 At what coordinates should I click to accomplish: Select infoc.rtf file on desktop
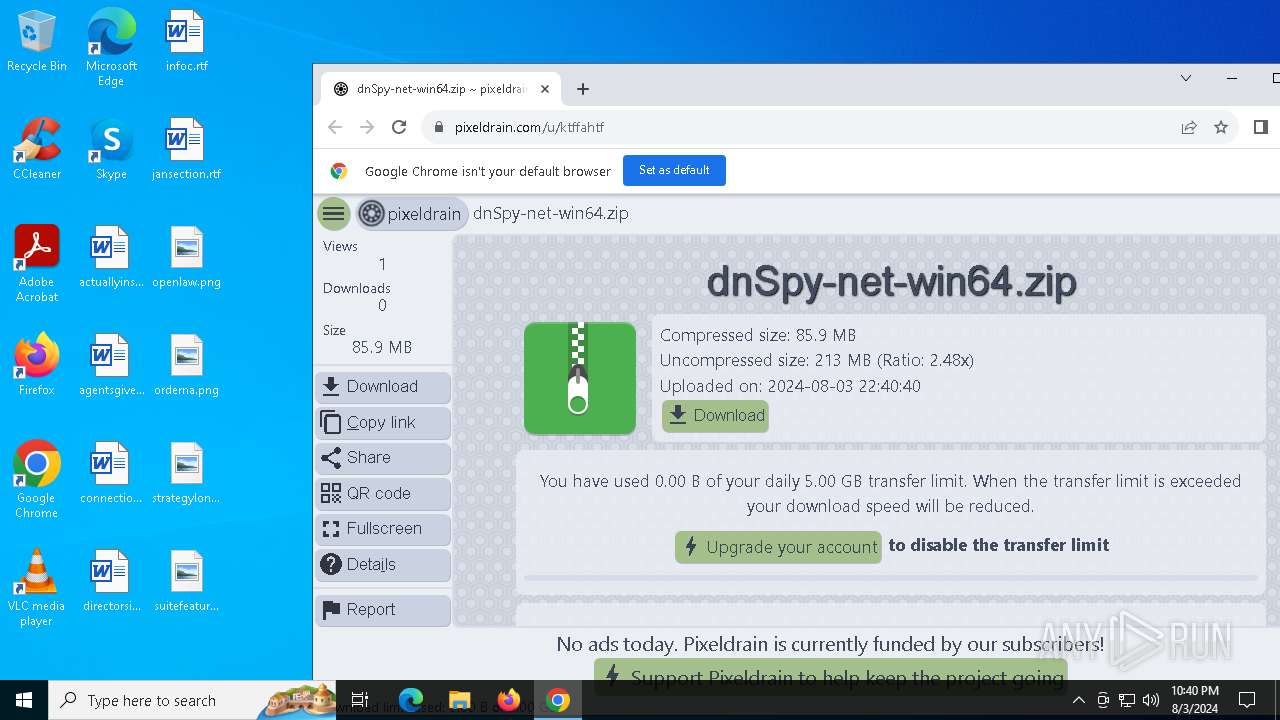186,42
